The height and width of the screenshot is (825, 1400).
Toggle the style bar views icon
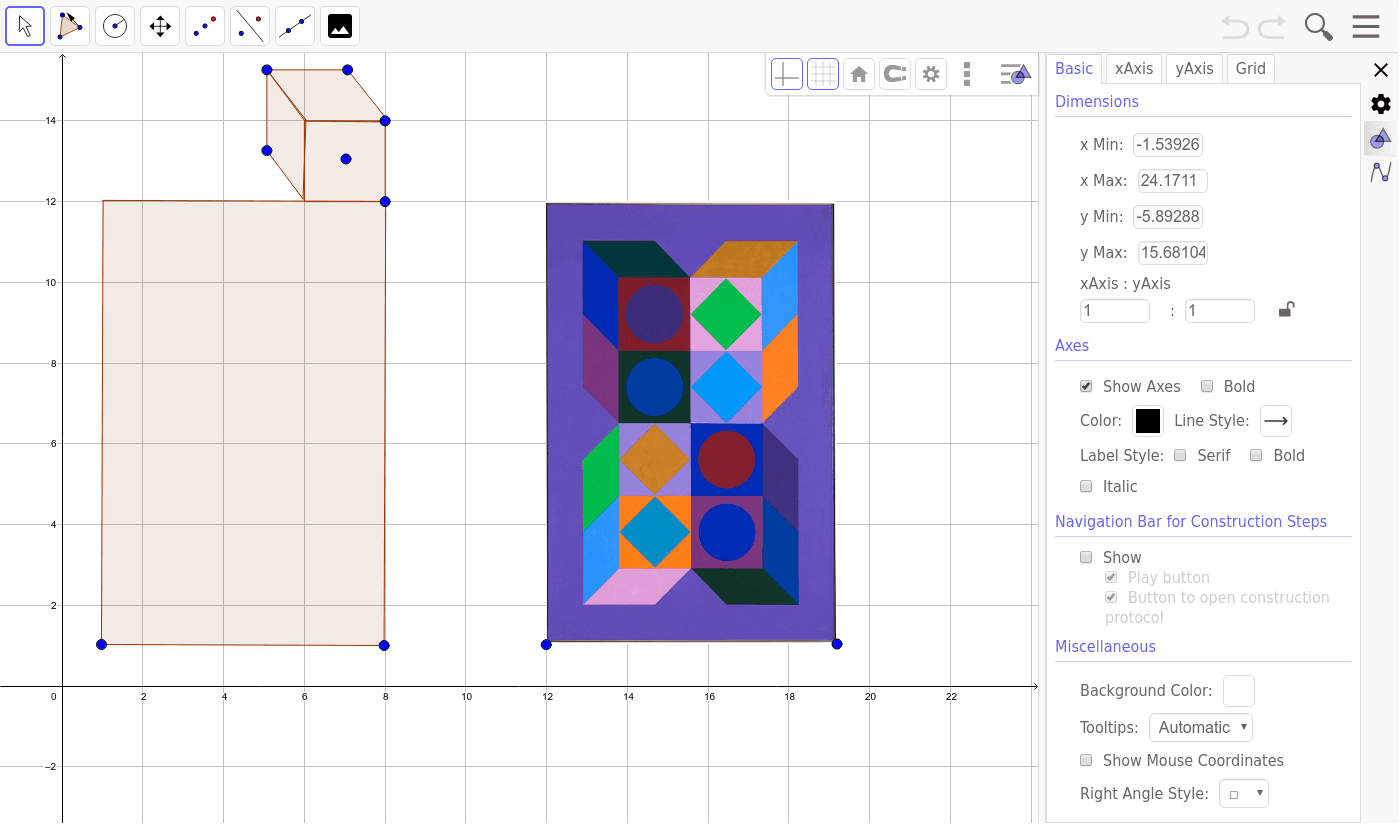(x=1015, y=74)
